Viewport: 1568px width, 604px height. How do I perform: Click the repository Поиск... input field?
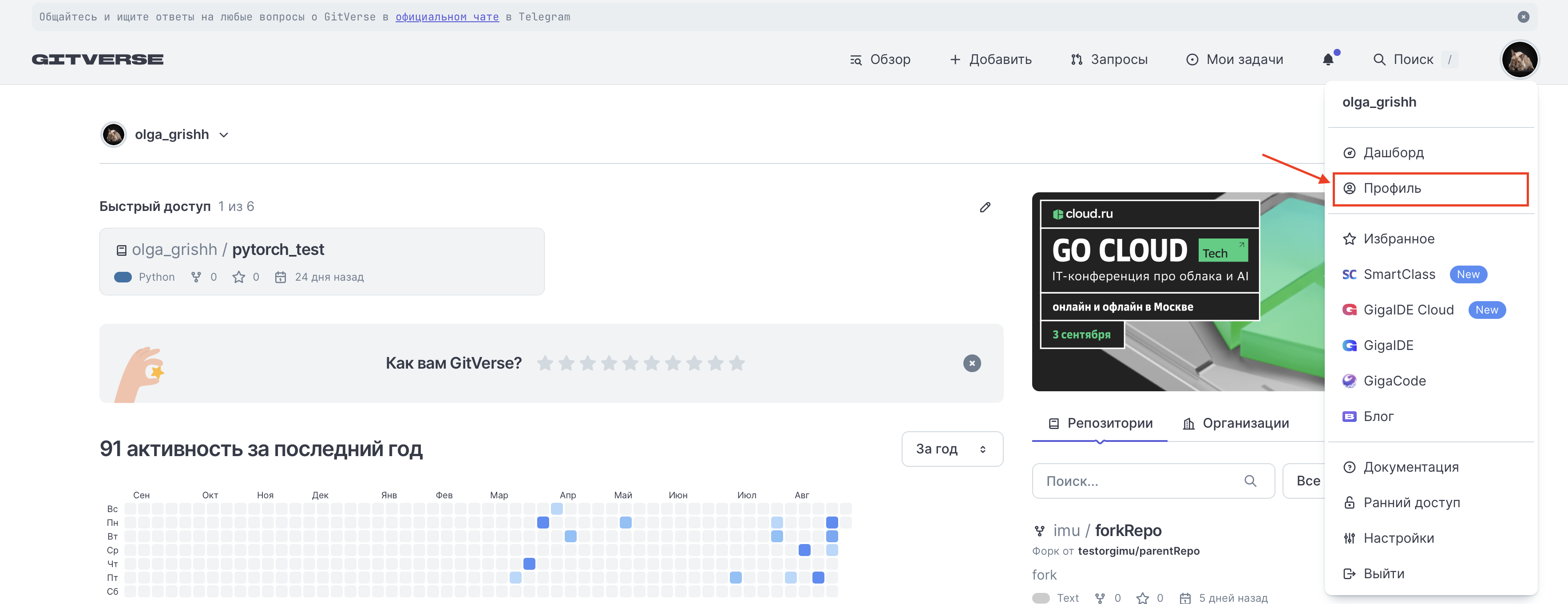1152,481
